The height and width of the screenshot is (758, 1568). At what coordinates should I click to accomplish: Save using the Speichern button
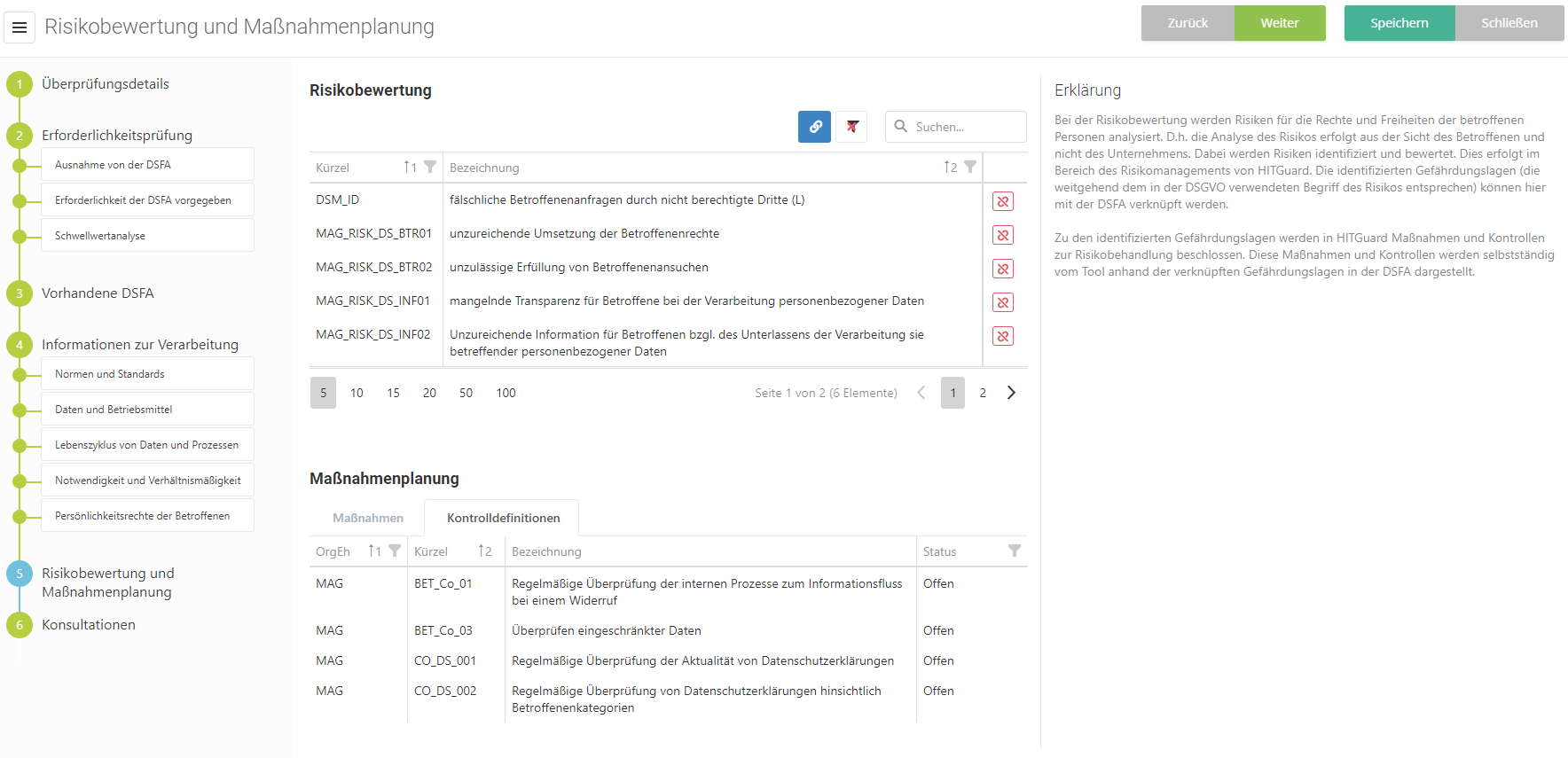pos(1399,23)
